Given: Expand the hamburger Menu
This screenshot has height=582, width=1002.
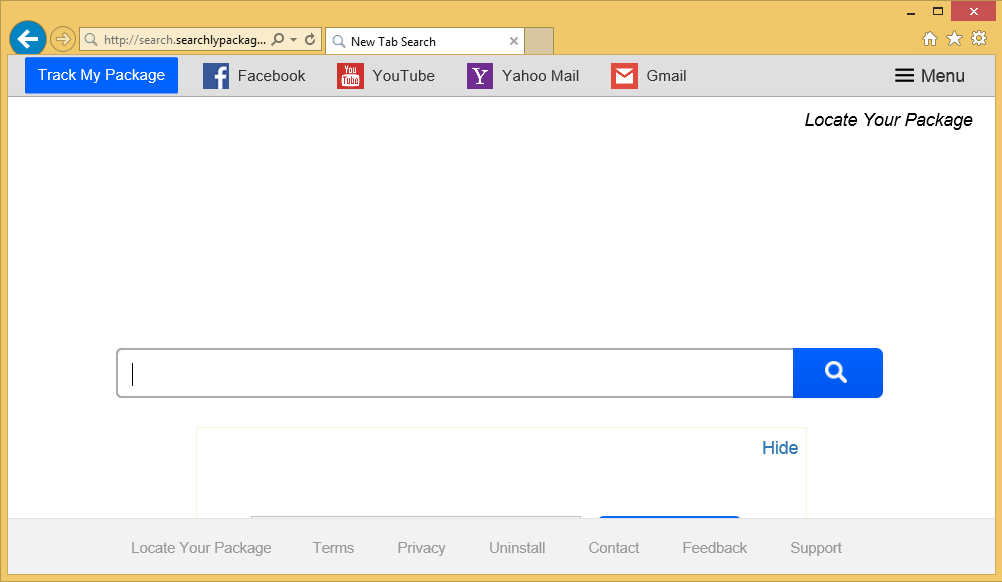Looking at the screenshot, I should pos(929,76).
